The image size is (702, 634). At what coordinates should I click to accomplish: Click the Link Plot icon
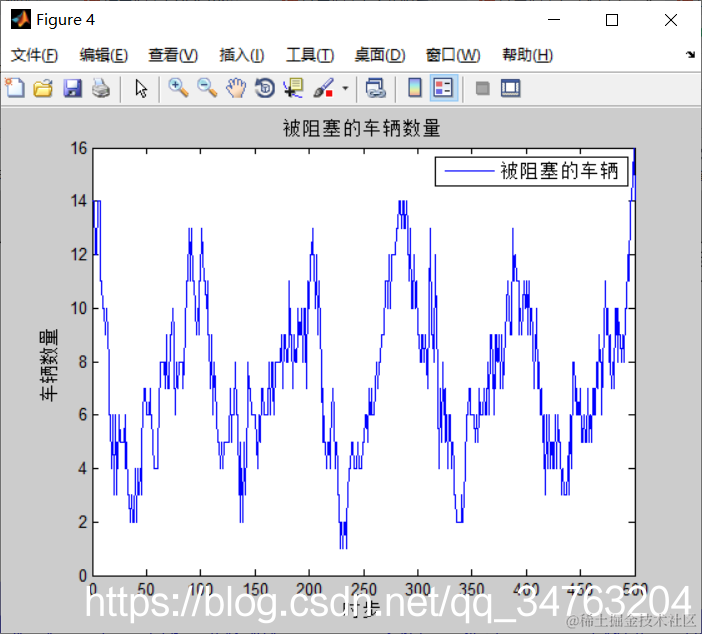click(x=375, y=88)
